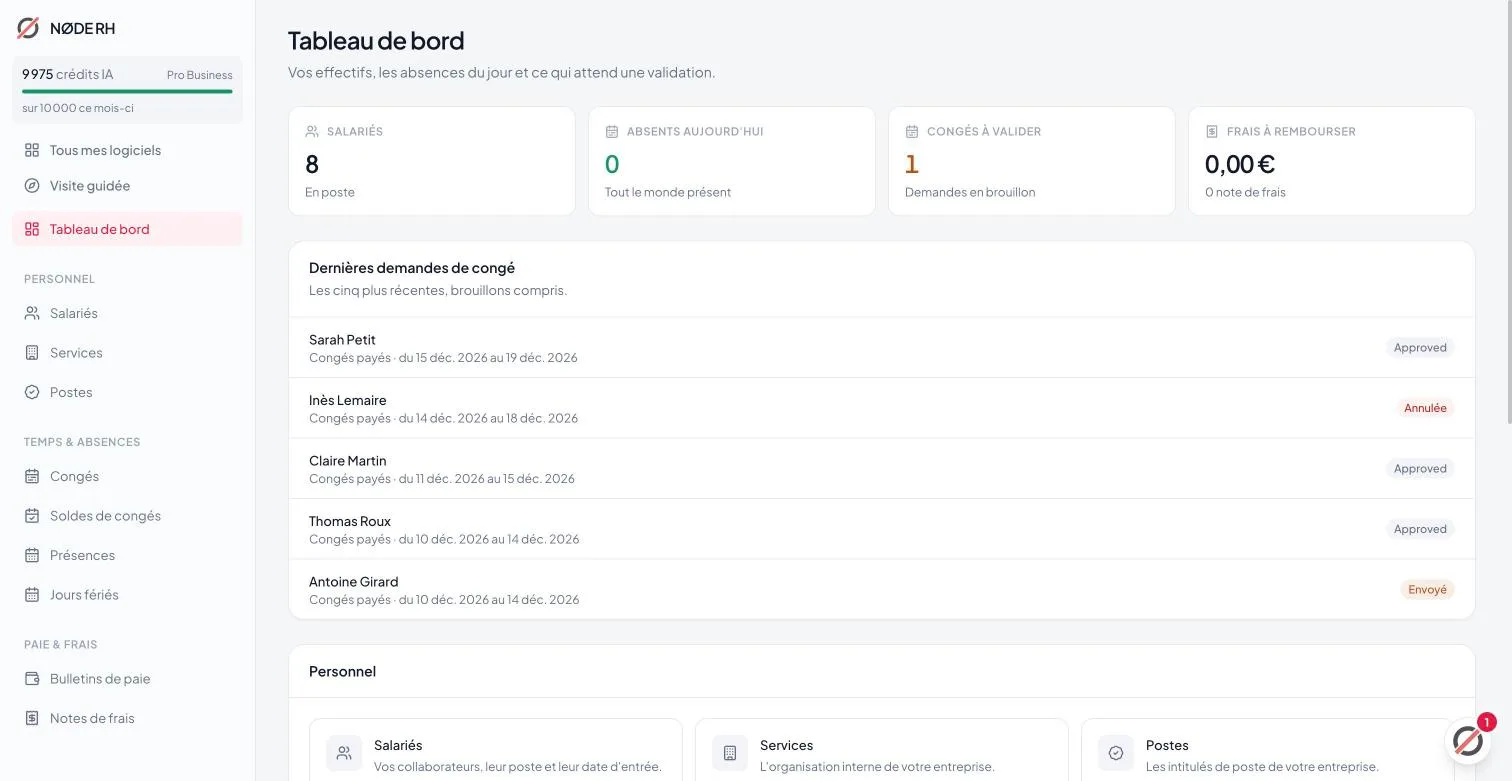Open Sarah Petit's leave request row
Viewport: 1512px width, 781px height.
tap(882, 348)
